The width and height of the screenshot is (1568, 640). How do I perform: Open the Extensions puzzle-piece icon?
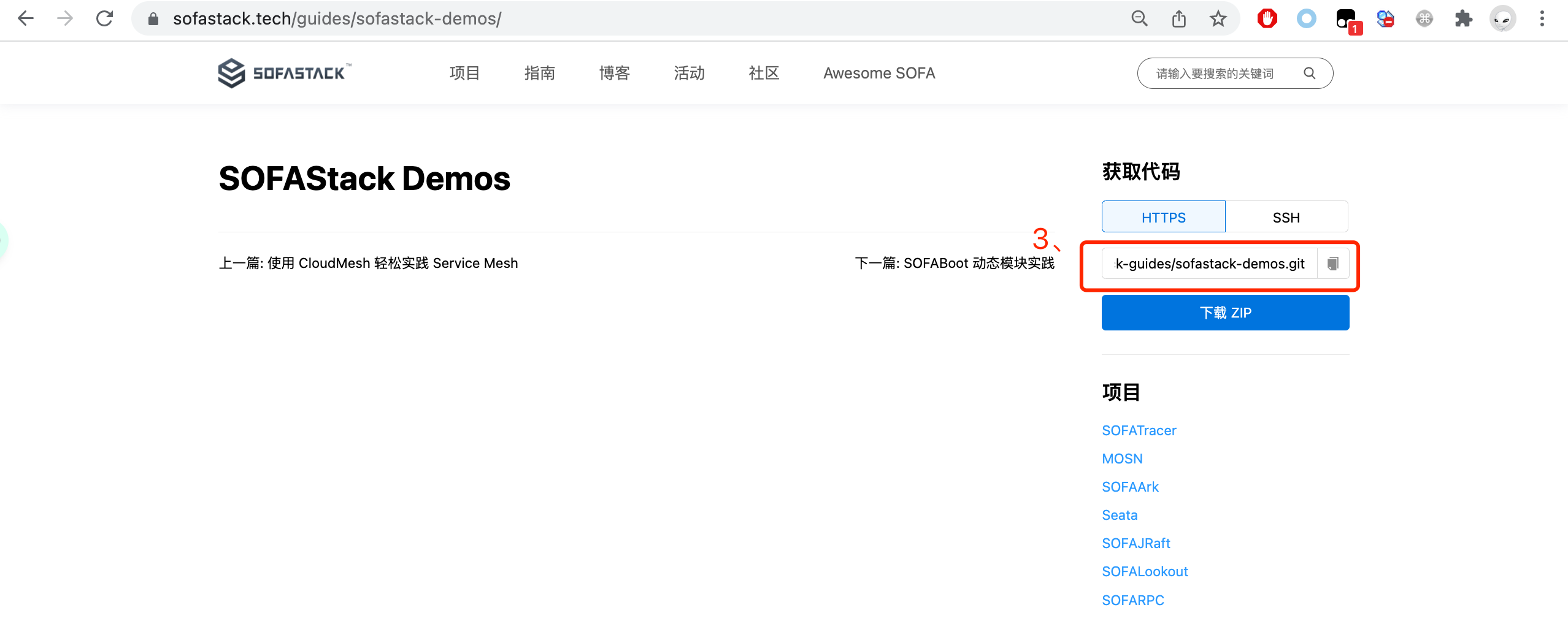click(1464, 18)
